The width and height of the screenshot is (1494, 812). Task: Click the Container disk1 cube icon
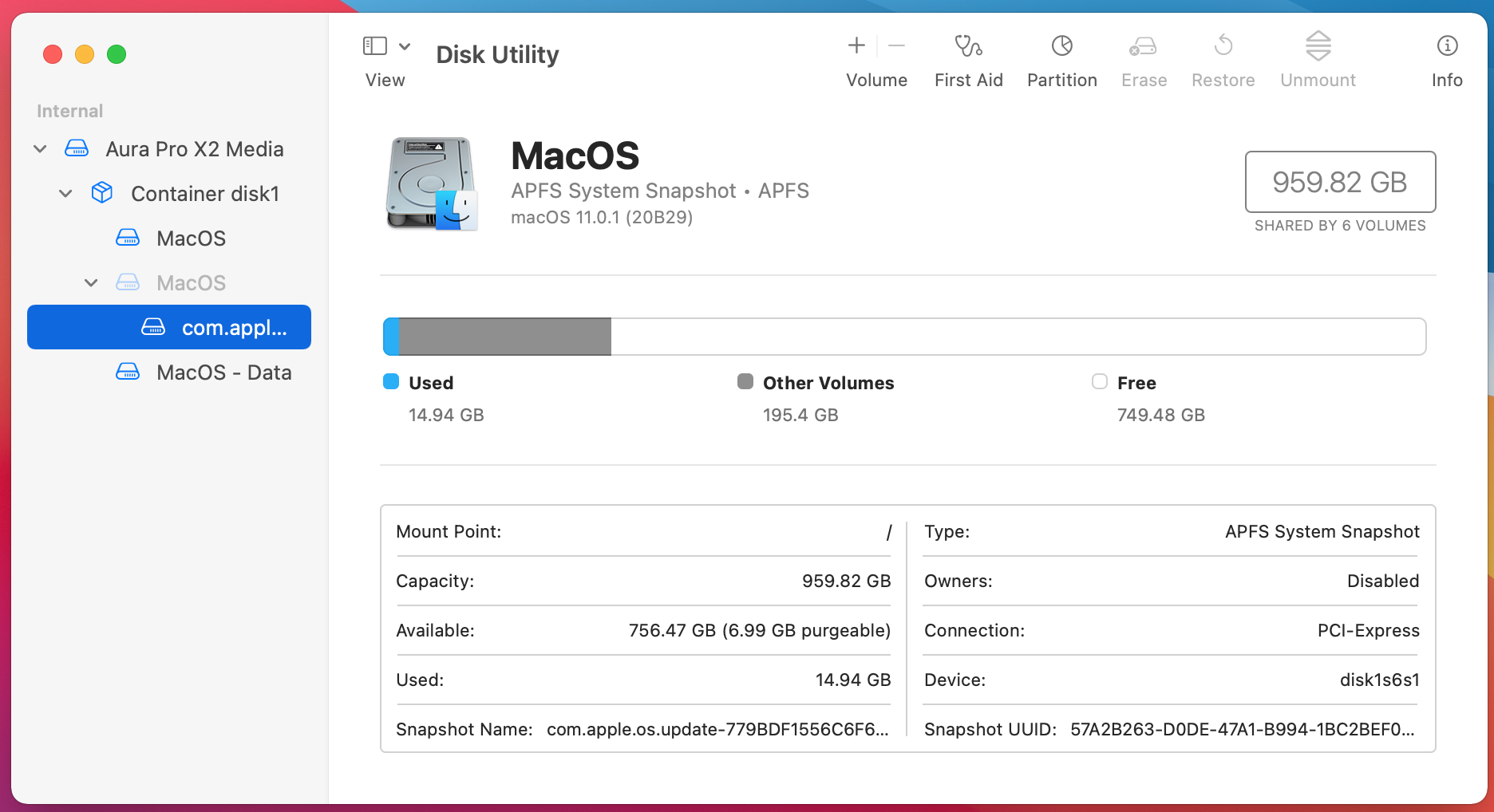(102, 193)
